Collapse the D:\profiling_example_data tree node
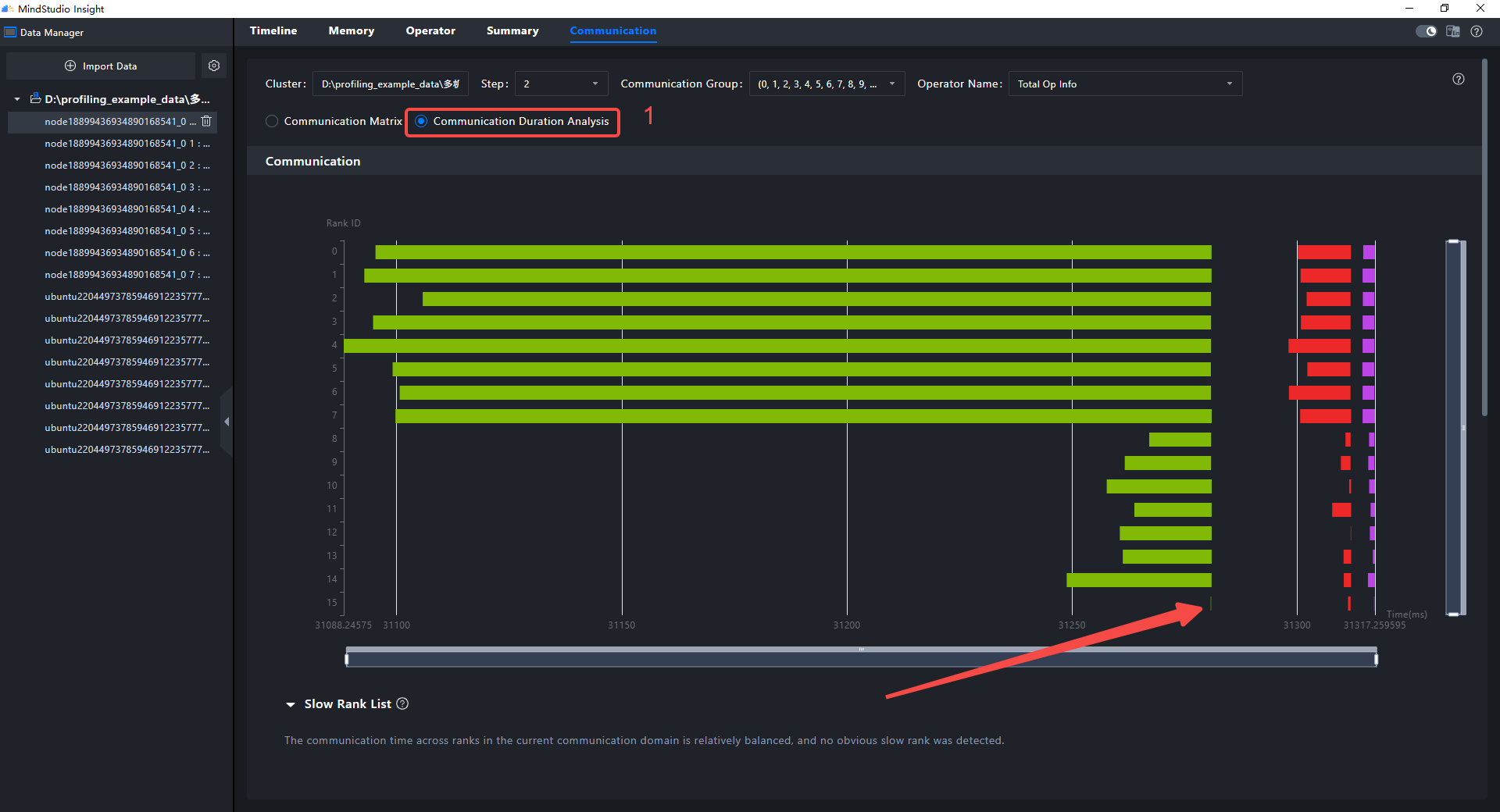 pos(17,99)
